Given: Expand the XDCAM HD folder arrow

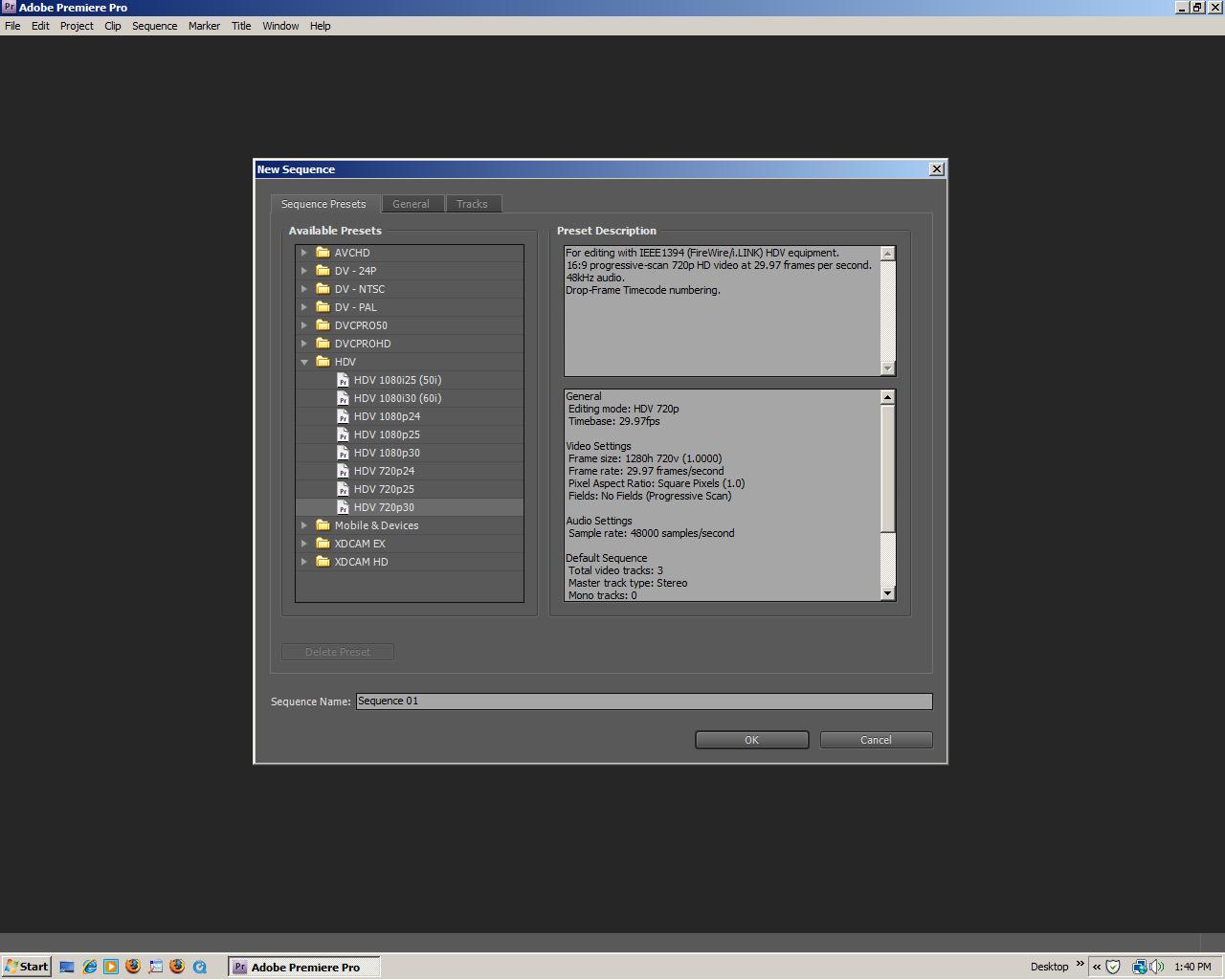Looking at the screenshot, I should coord(304,562).
